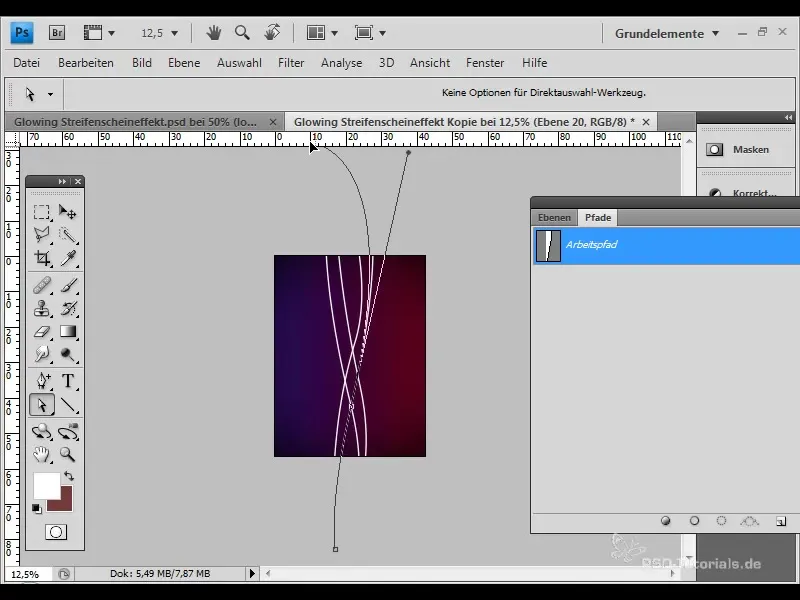Select the Type tool
Viewport: 800px width, 600px height.
point(67,381)
